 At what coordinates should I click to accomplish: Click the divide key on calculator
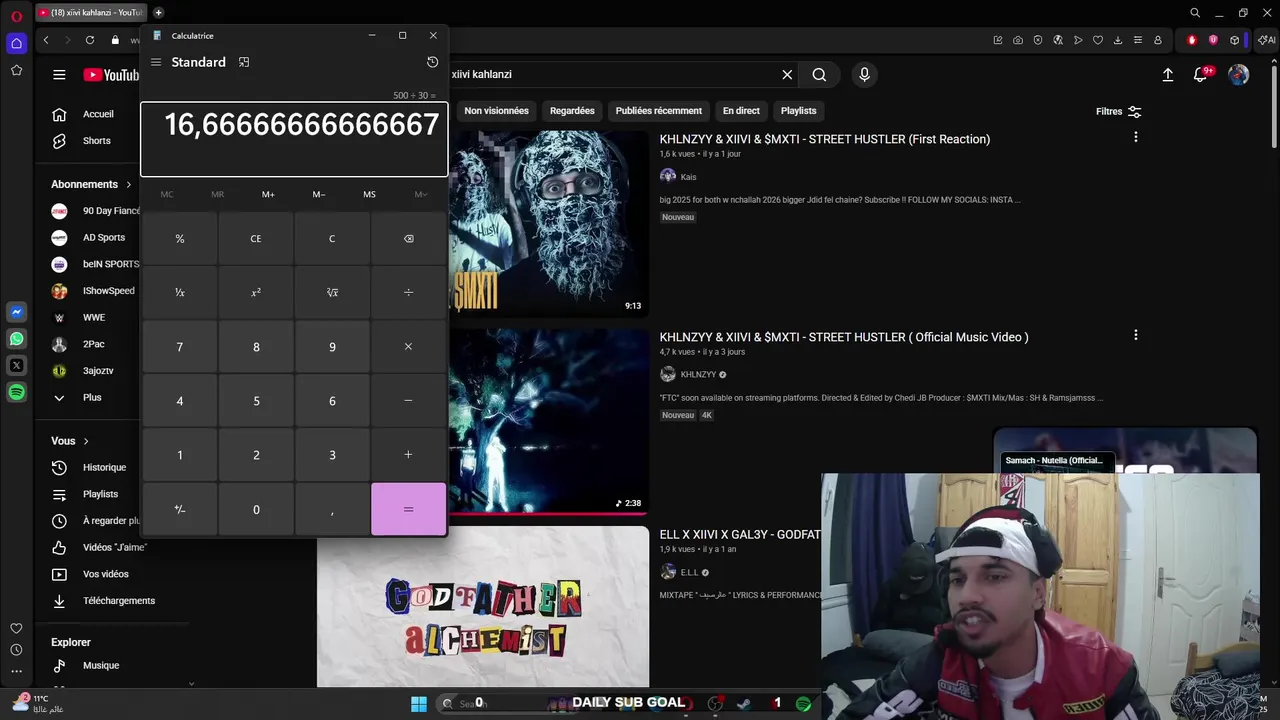(x=408, y=293)
